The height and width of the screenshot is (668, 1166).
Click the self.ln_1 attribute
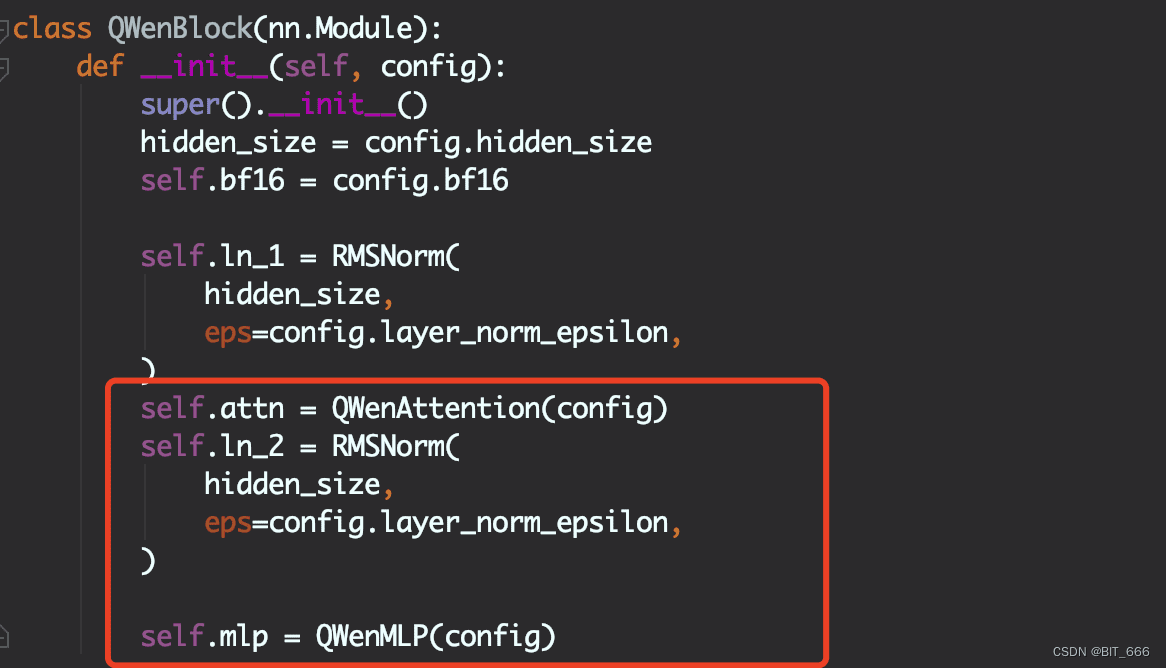tap(213, 257)
